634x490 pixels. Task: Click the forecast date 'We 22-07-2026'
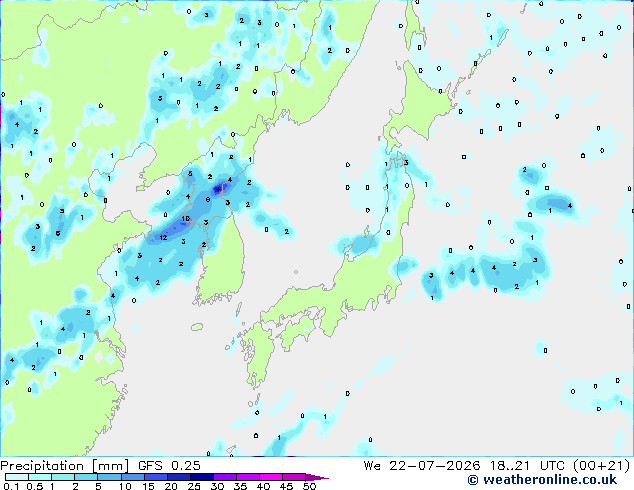tap(422, 466)
